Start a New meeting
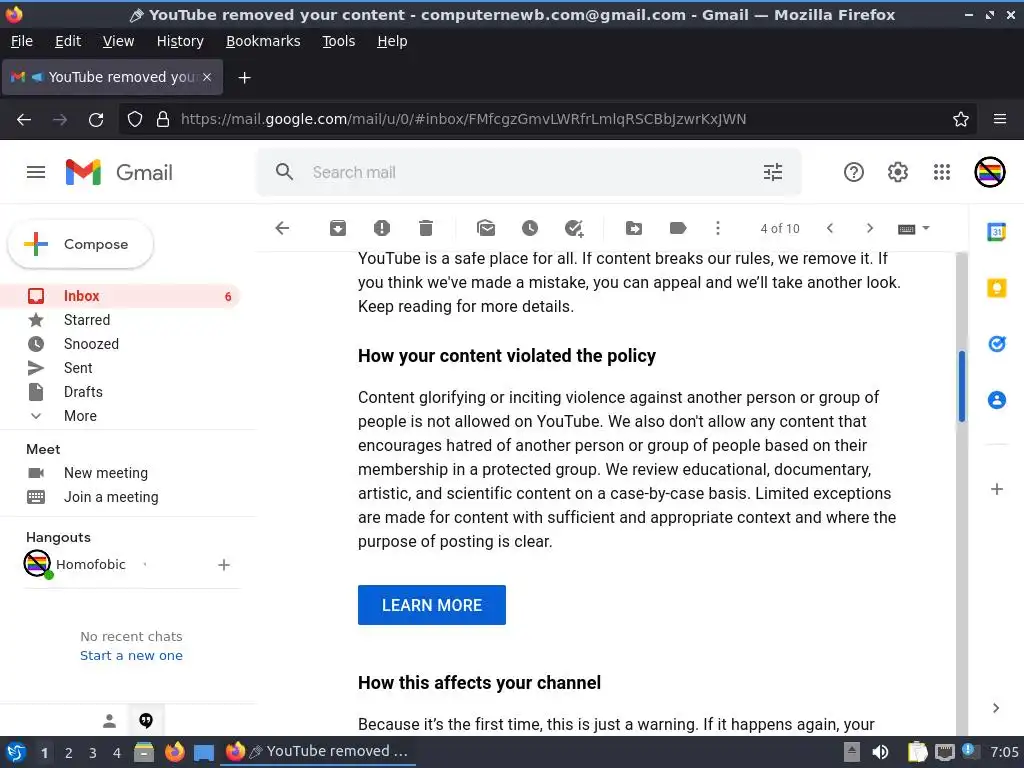This screenshot has width=1024, height=768. pyautogui.click(x=105, y=473)
